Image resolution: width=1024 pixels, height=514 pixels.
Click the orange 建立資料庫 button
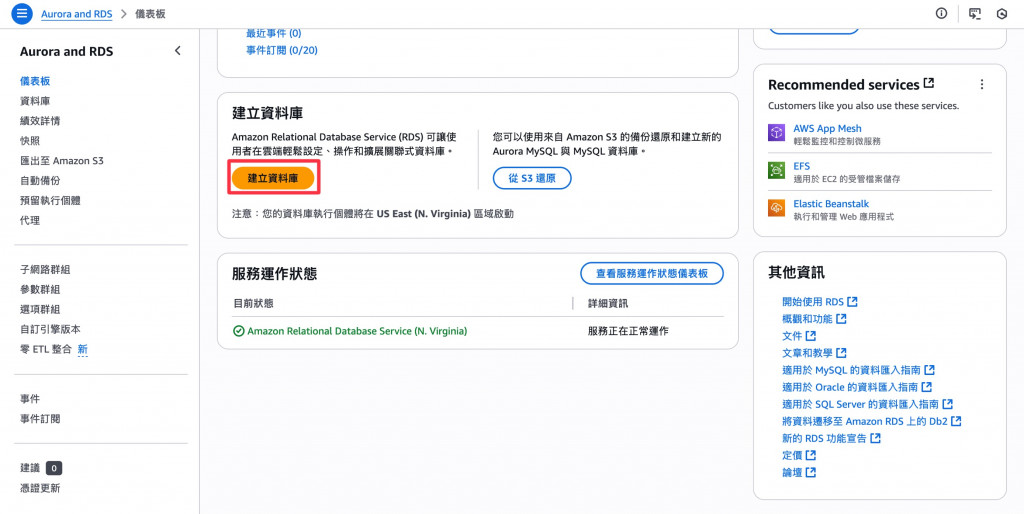coord(274,178)
